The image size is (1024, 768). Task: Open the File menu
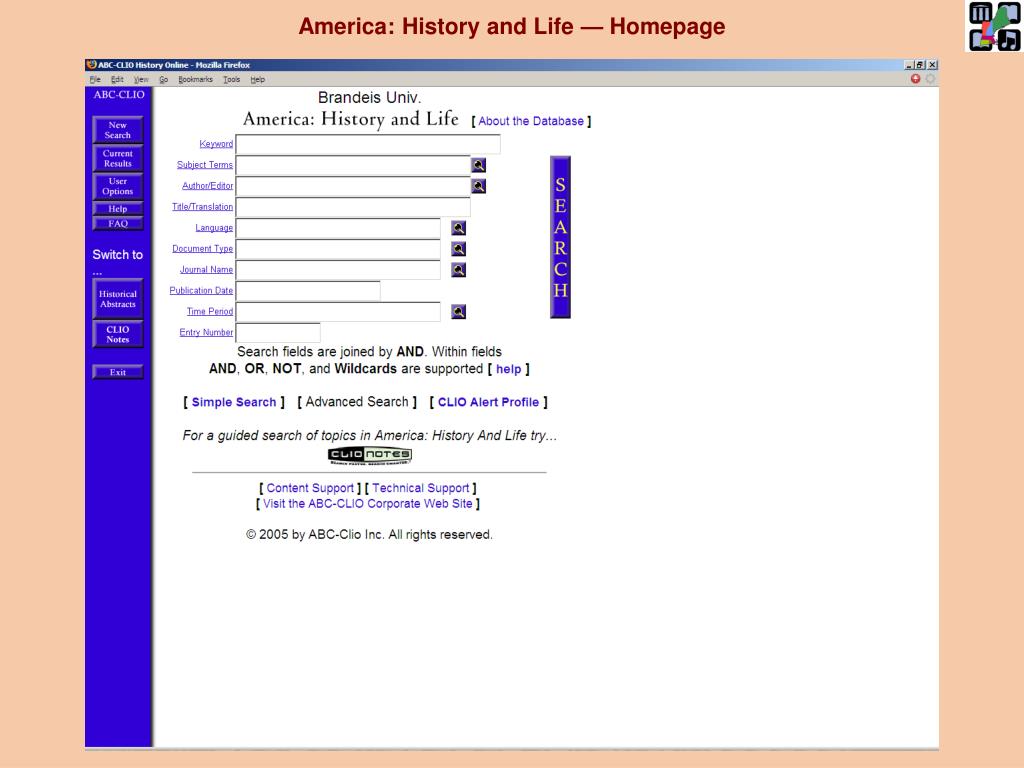click(x=95, y=80)
